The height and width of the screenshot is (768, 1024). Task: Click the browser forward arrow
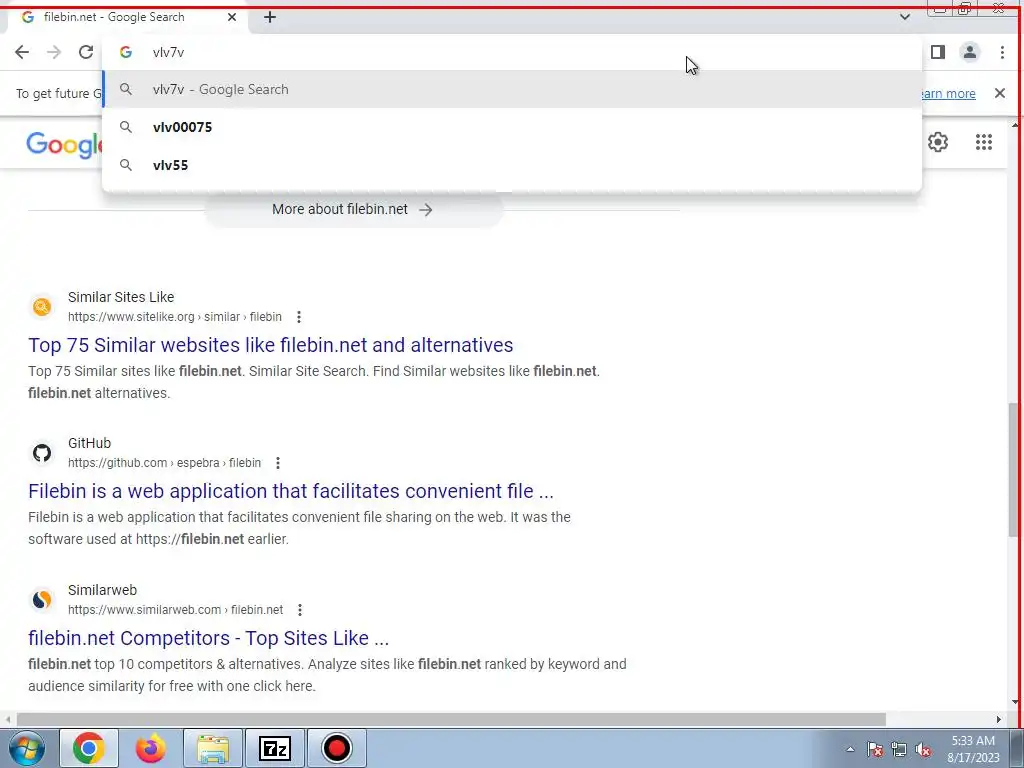(54, 52)
